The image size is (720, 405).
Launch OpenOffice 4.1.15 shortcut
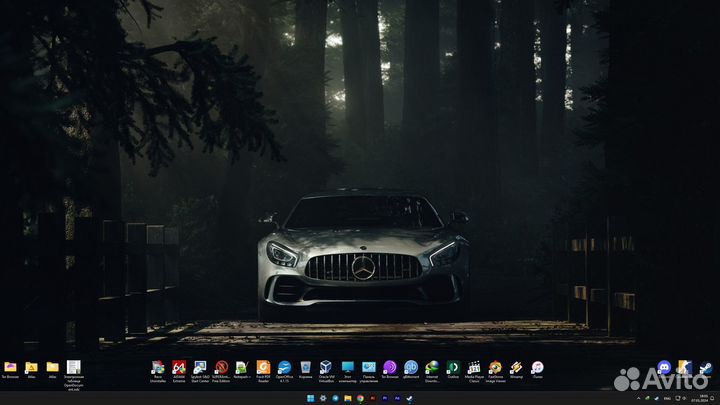[x=284, y=368]
